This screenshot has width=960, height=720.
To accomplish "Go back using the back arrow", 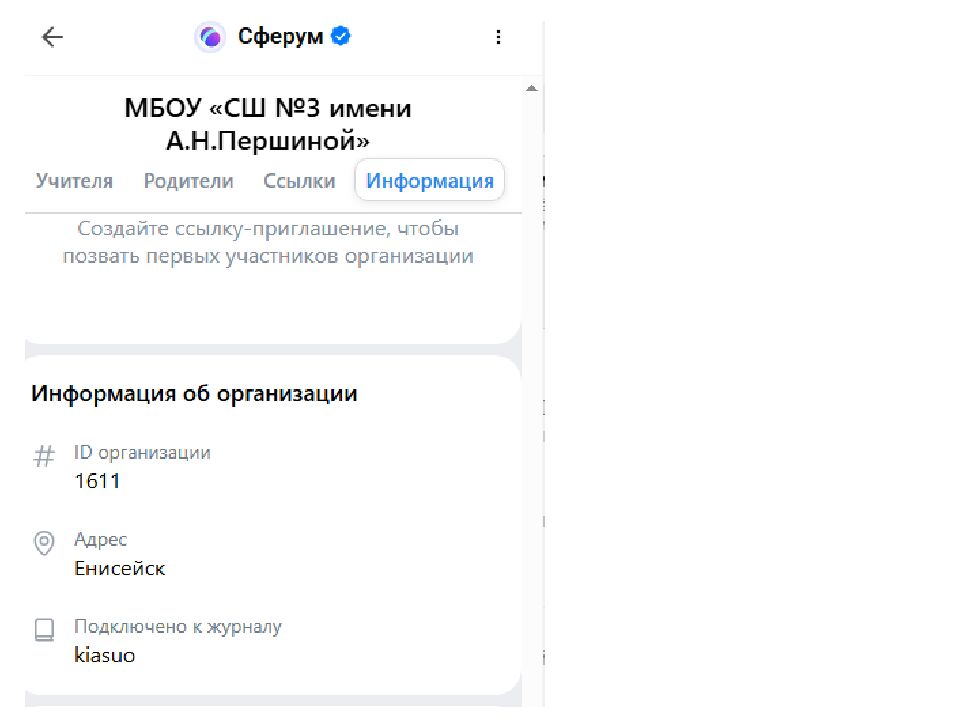I will point(51,36).
